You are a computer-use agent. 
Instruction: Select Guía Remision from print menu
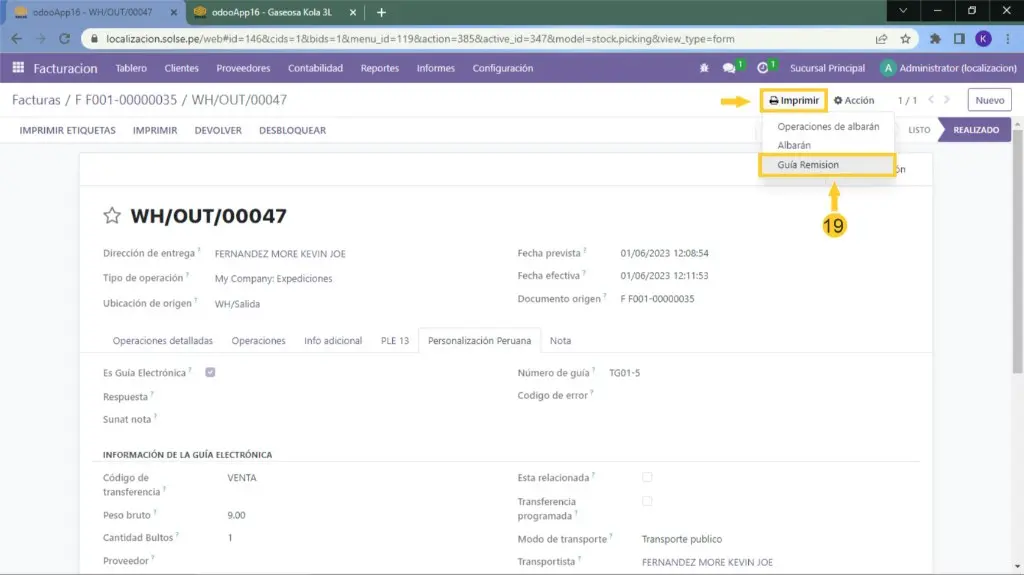808,164
